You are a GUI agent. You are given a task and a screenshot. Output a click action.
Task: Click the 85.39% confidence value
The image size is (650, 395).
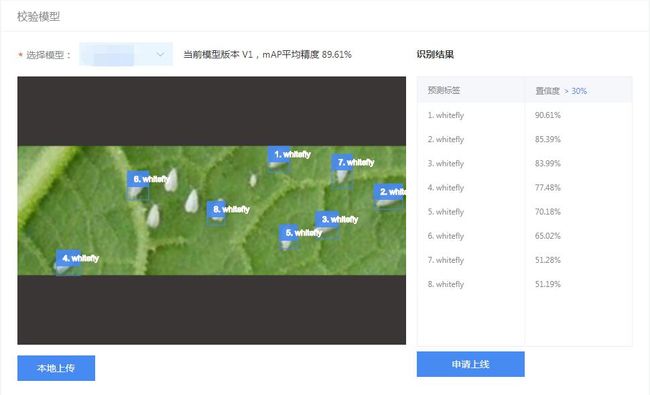pyautogui.click(x=548, y=139)
